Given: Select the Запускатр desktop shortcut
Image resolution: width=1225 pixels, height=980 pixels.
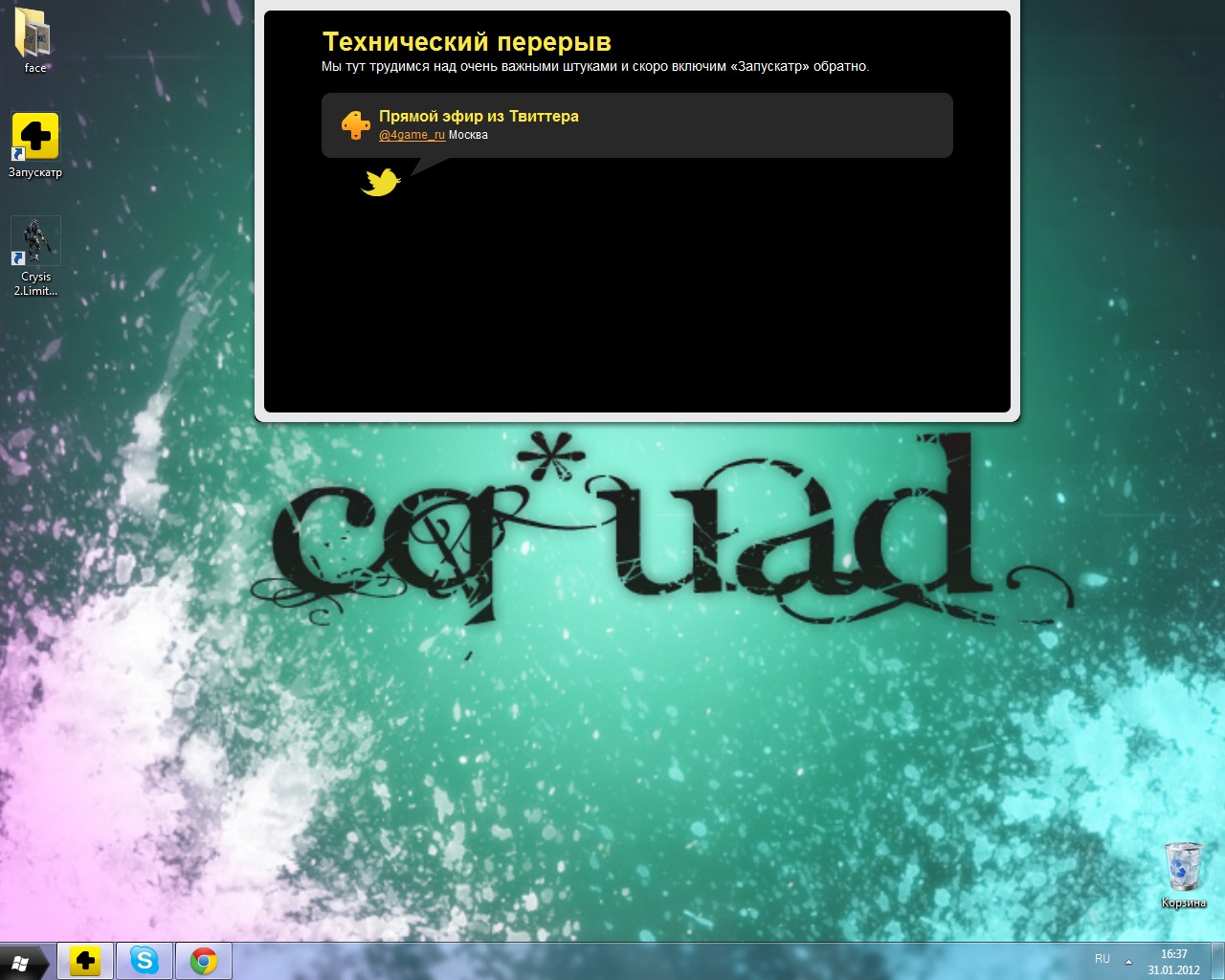Looking at the screenshot, I should pyautogui.click(x=35, y=137).
